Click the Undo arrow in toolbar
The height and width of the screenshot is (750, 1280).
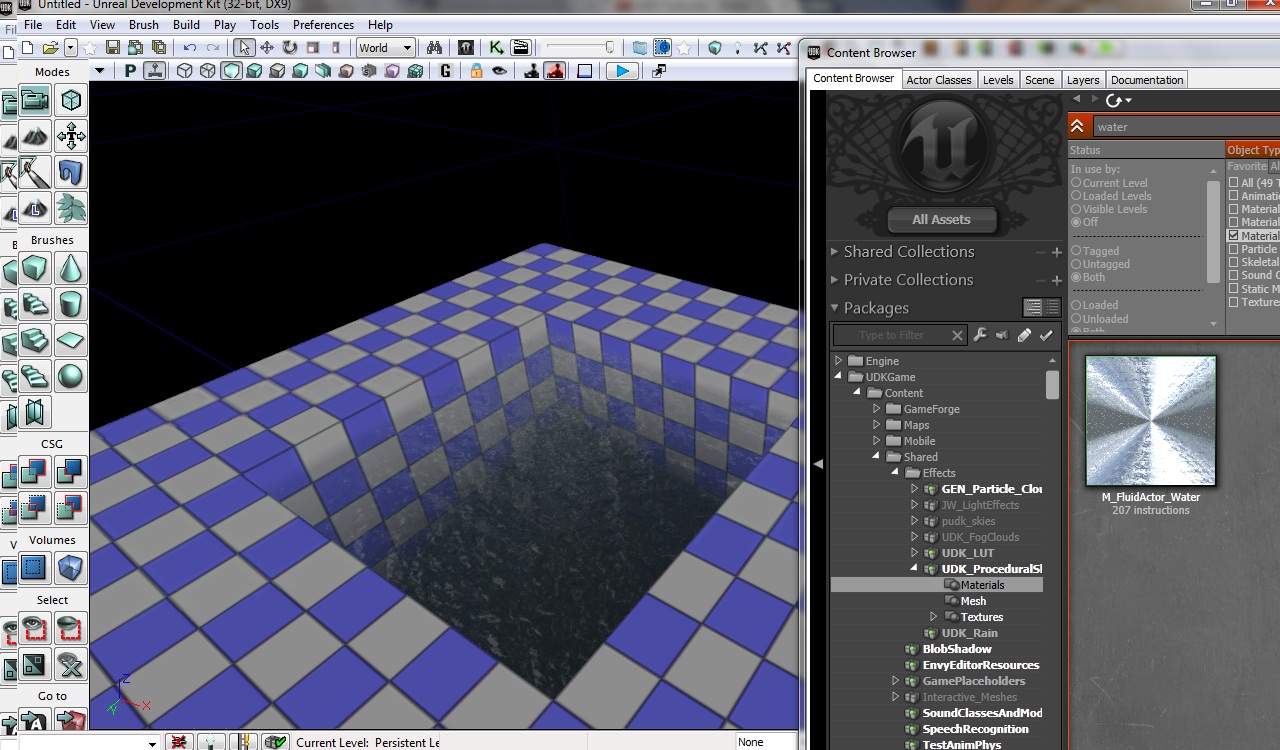189,47
